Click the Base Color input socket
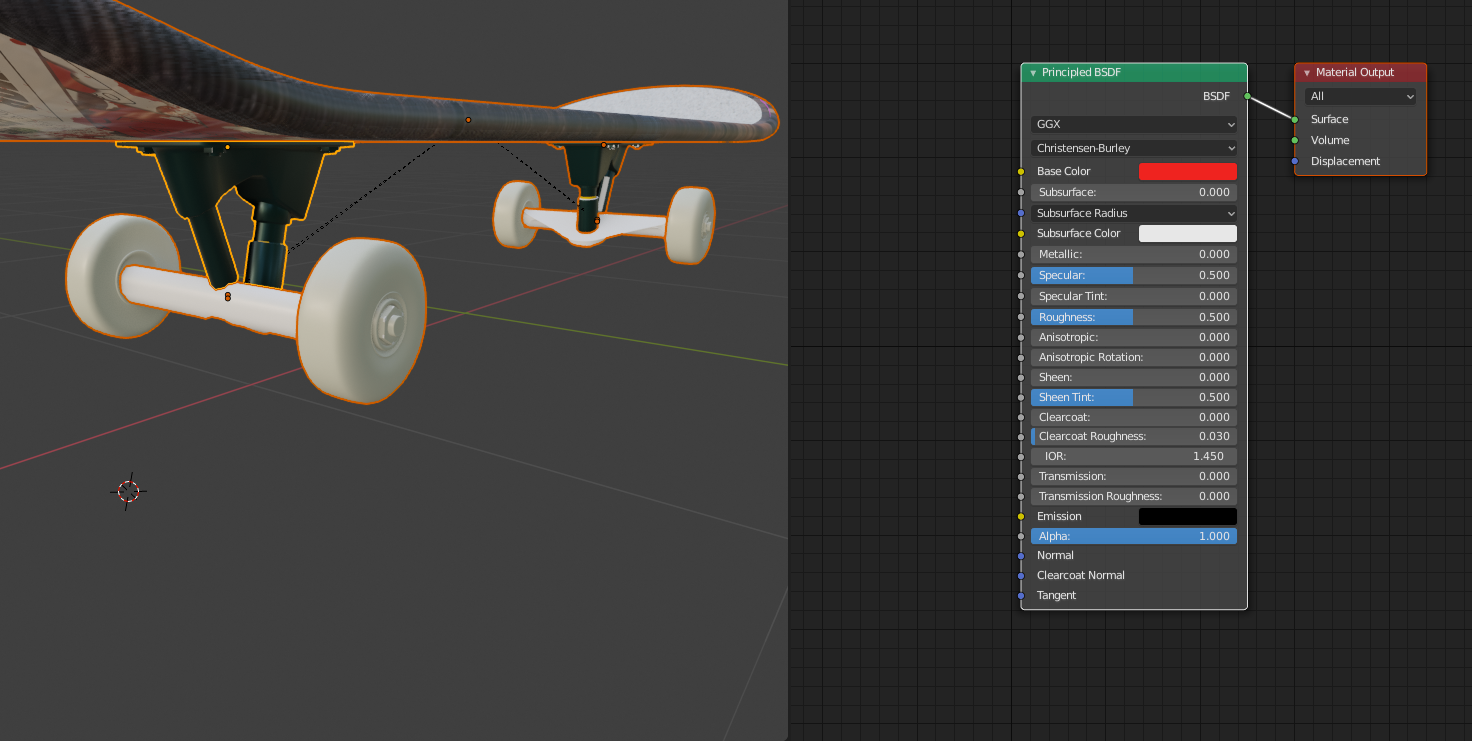The height and width of the screenshot is (741, 1472). click(1021, 172)
